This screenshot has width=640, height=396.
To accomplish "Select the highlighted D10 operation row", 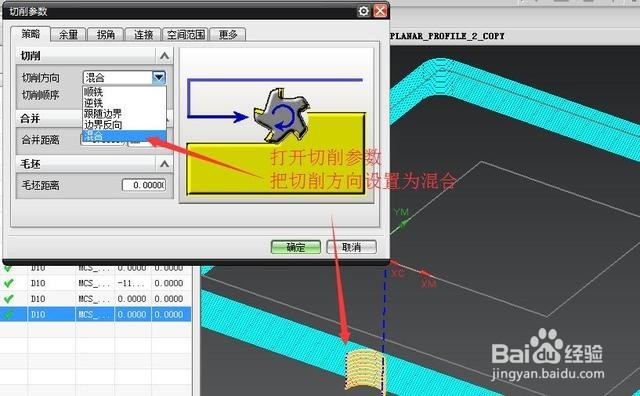I will (x=96, y=314).
